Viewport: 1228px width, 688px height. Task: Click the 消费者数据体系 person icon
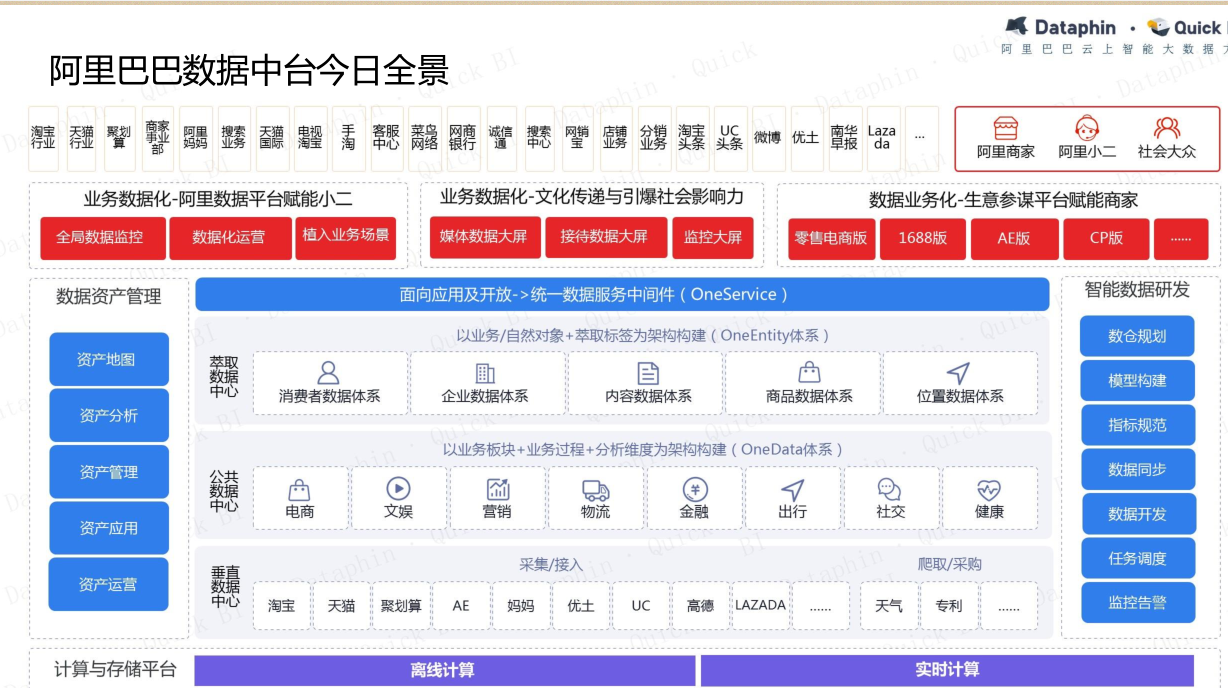(328, 373)
